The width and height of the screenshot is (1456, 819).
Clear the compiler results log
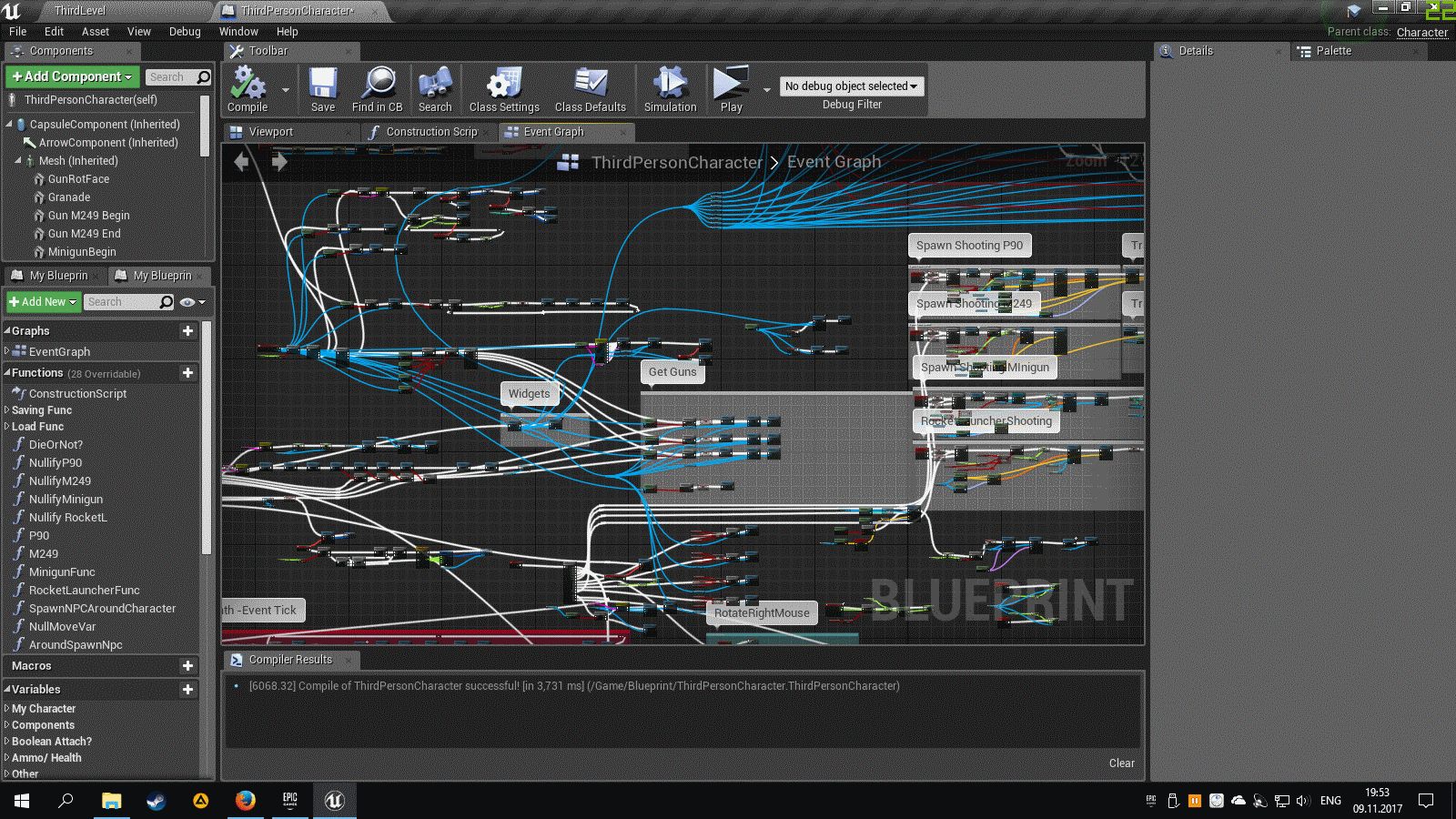click(1121, 763)
